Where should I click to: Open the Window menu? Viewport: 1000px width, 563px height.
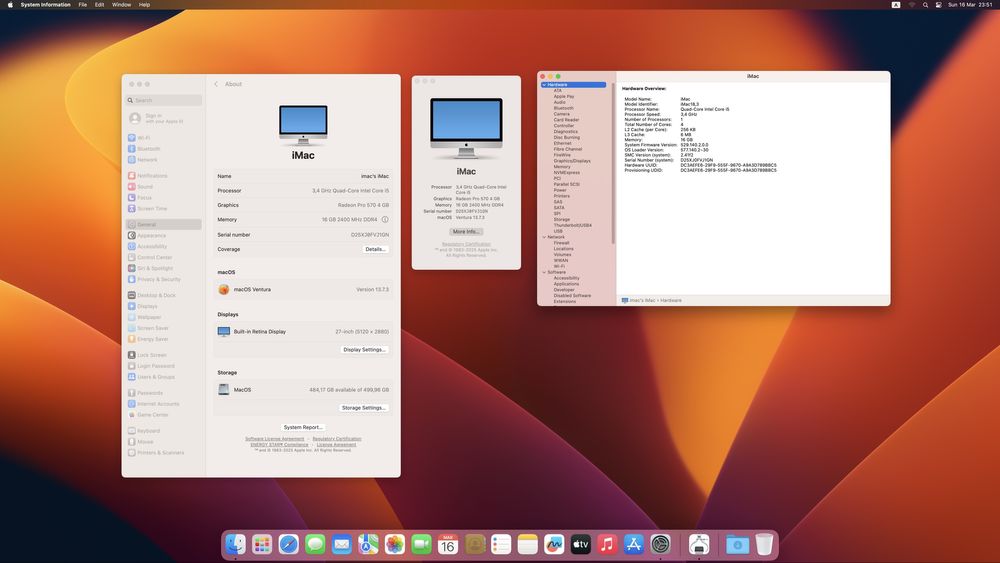(x=121, y=4)
